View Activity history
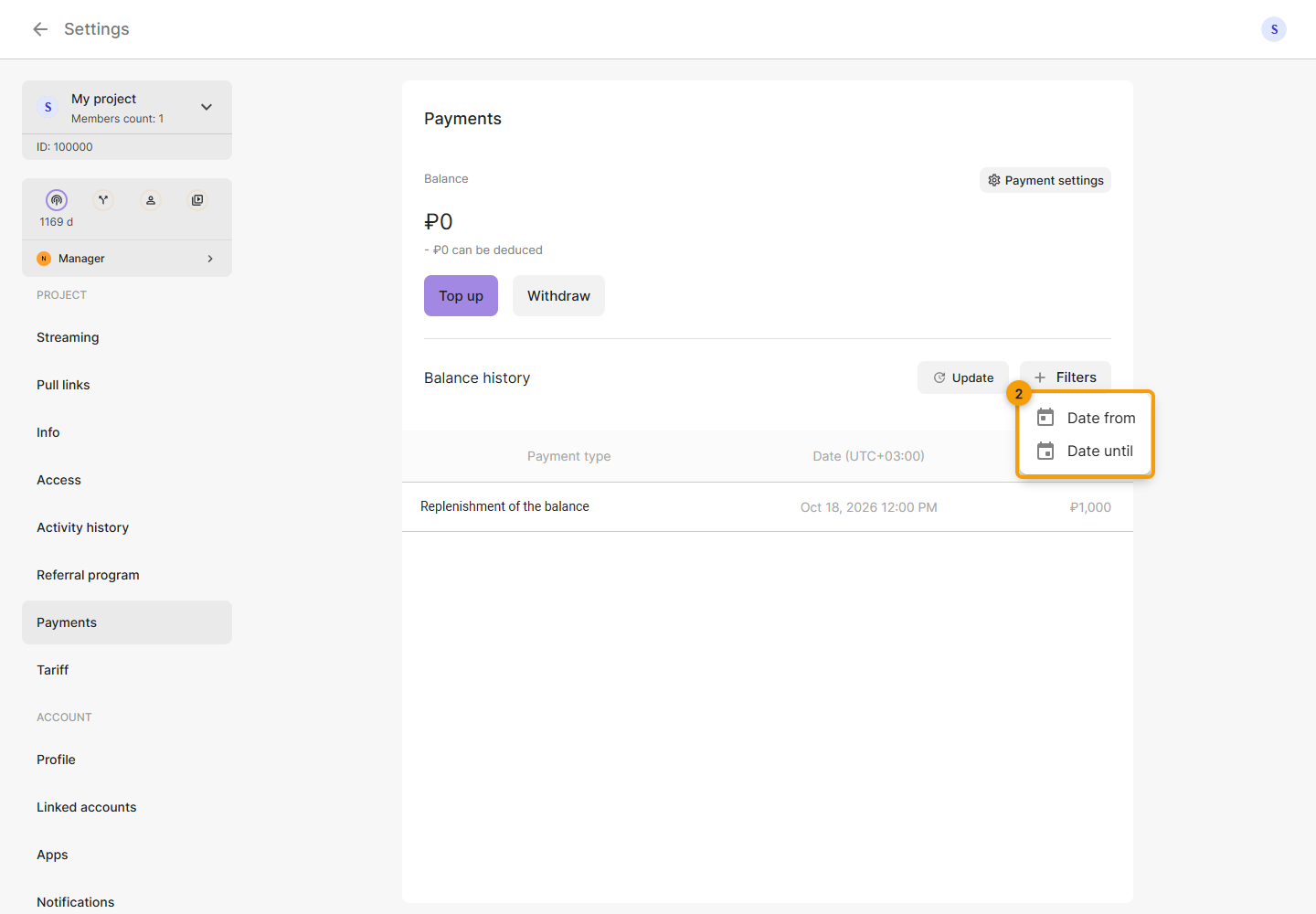The height and width of the screenshot is (914, 1316). tap(127, 527)
